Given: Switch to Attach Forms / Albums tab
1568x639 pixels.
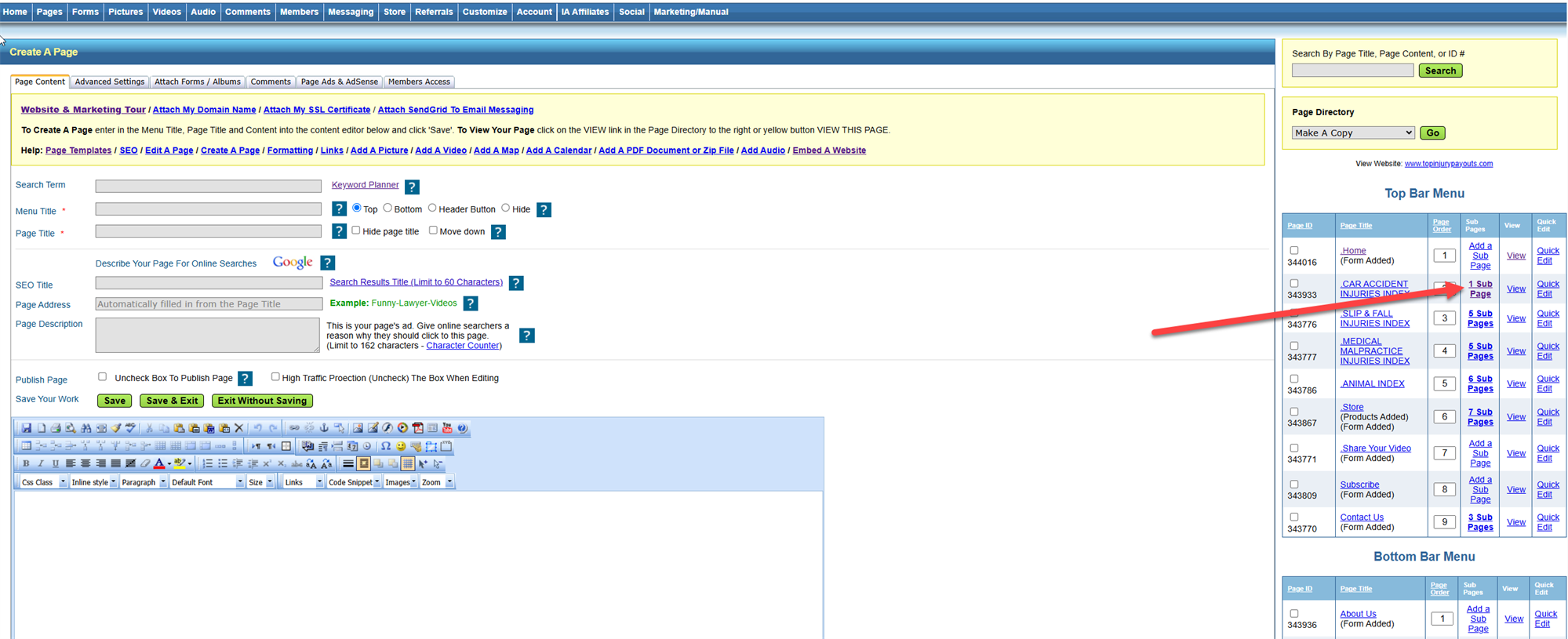Looking at the screenshot, I should coord(198,82).
